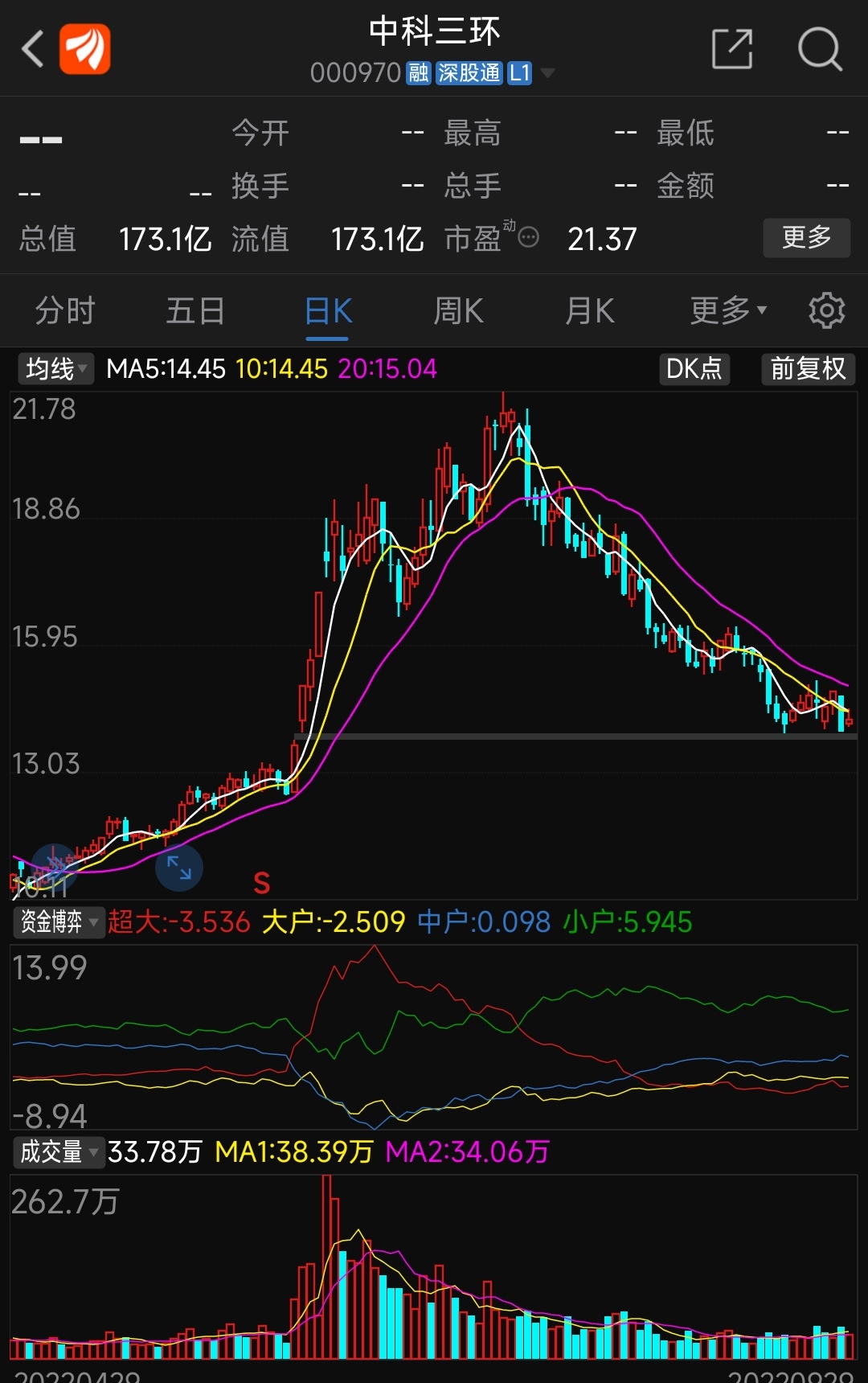
Task: Tap the back arrow icon
Action: pos(32,50)
